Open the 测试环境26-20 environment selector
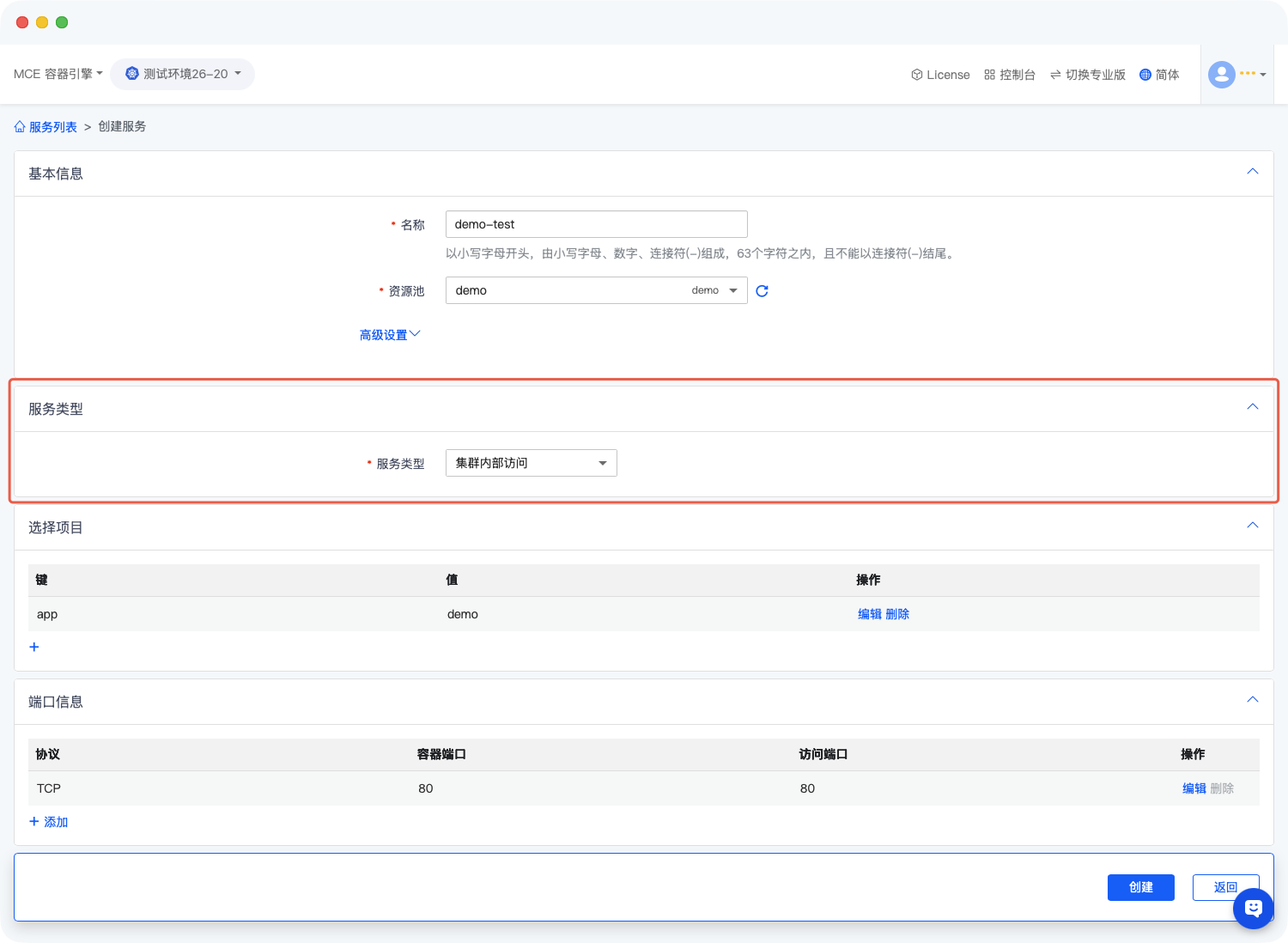 [182, 74]
